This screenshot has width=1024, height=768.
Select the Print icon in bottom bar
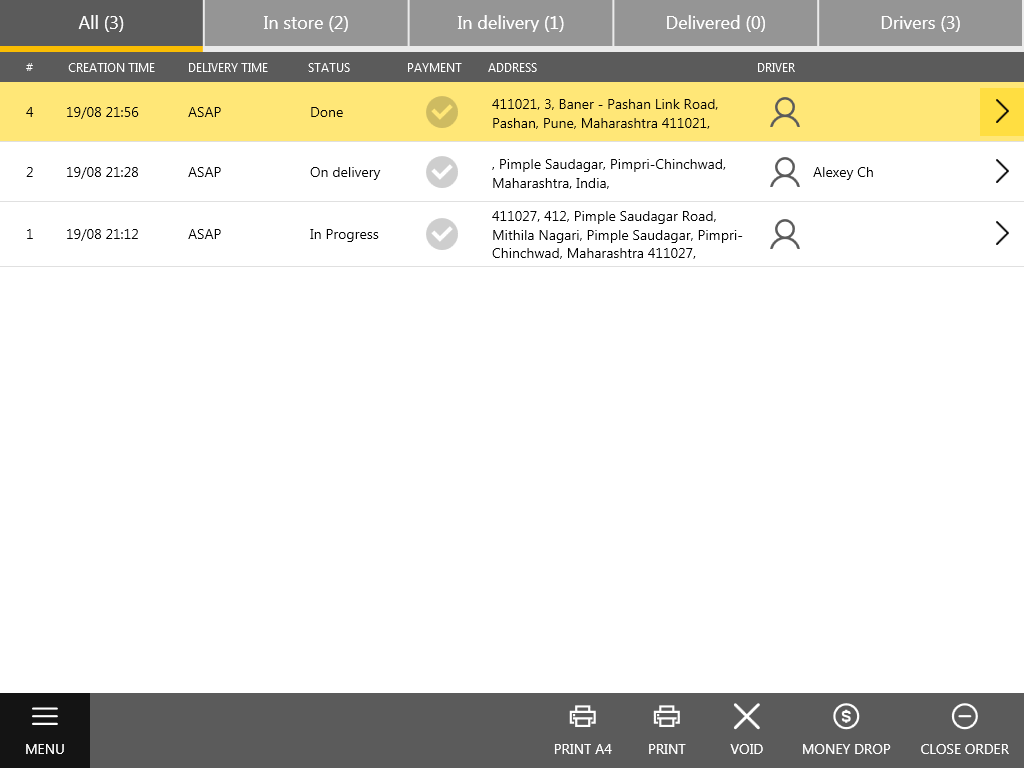click(666, 716)
